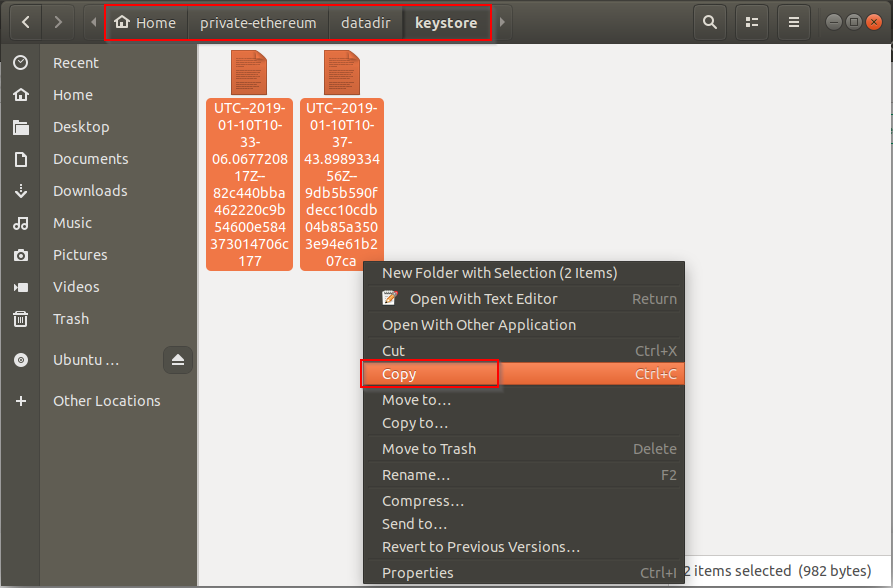
Task: Go forward with the right arrow button
Action: [59, 22]
